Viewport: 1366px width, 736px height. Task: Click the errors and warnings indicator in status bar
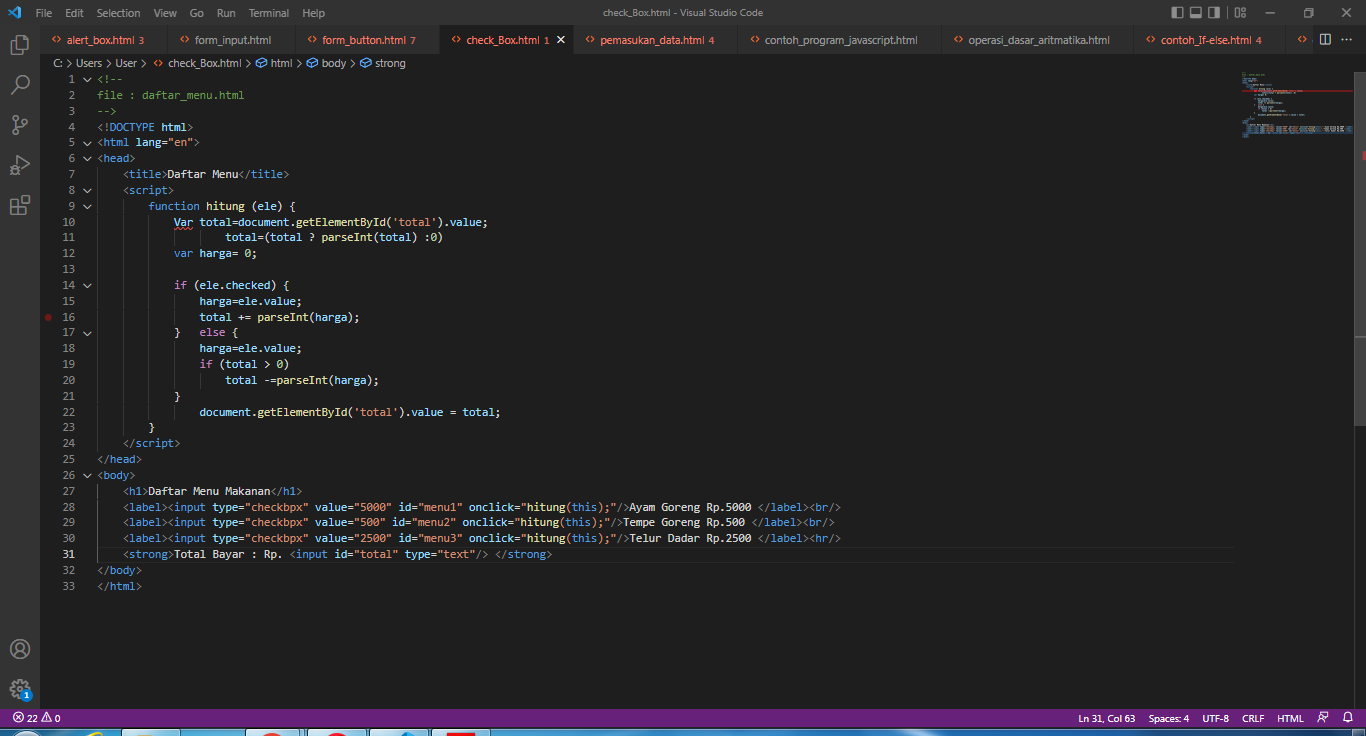tap(32, 717)
